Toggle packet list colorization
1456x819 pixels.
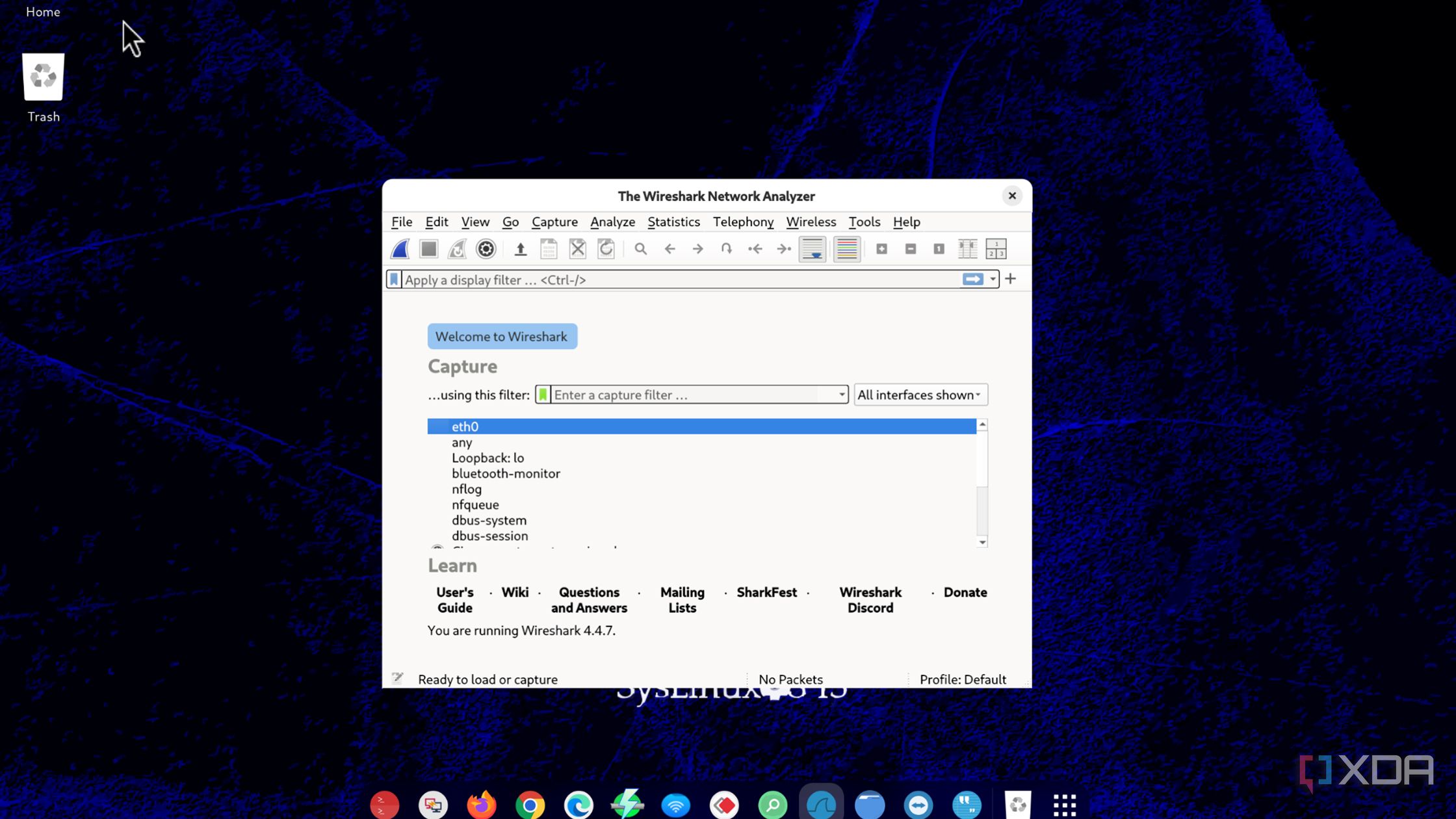(x=847, y=249)
